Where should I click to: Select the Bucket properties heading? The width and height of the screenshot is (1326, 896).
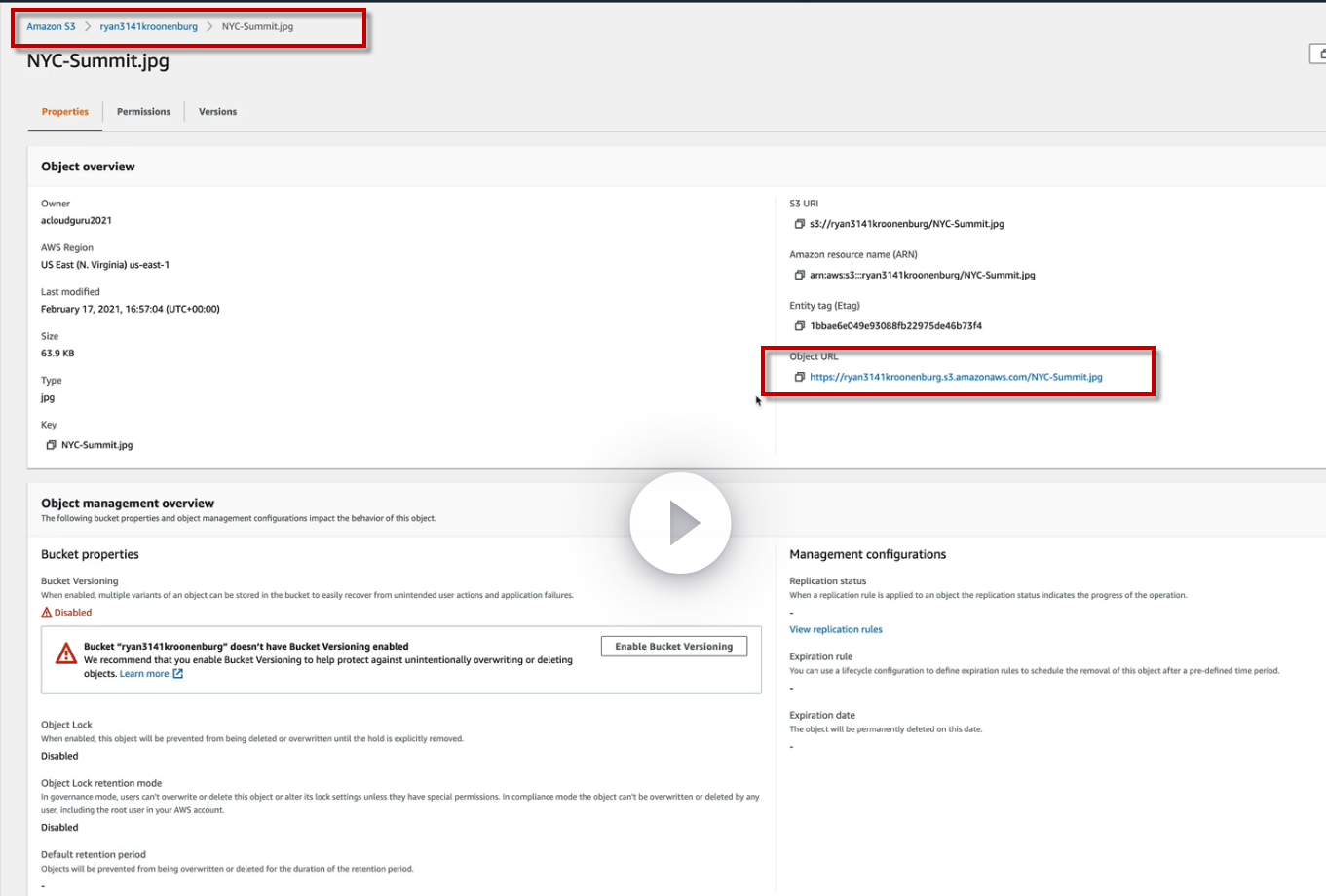(90, 554)
